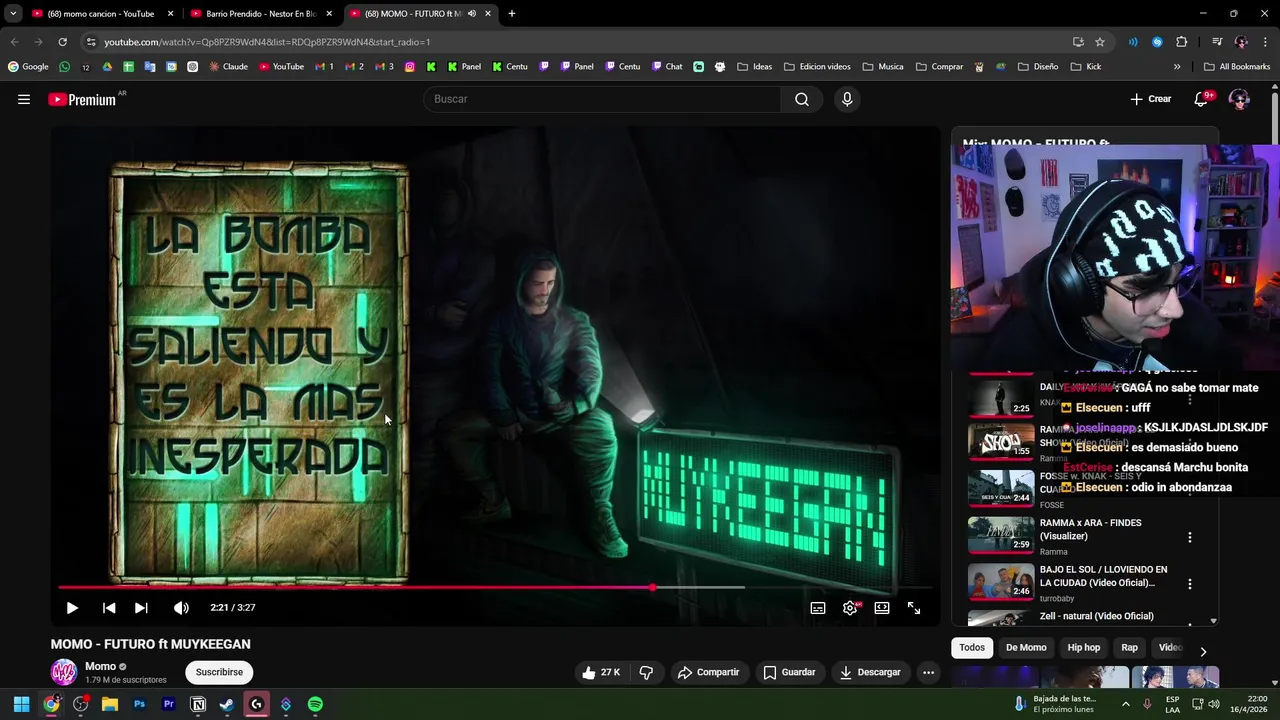This screenshot has width=1280, height=720.
Task: Open options for RAMMA x ARA - FINDES
Action: point(1189,538)
